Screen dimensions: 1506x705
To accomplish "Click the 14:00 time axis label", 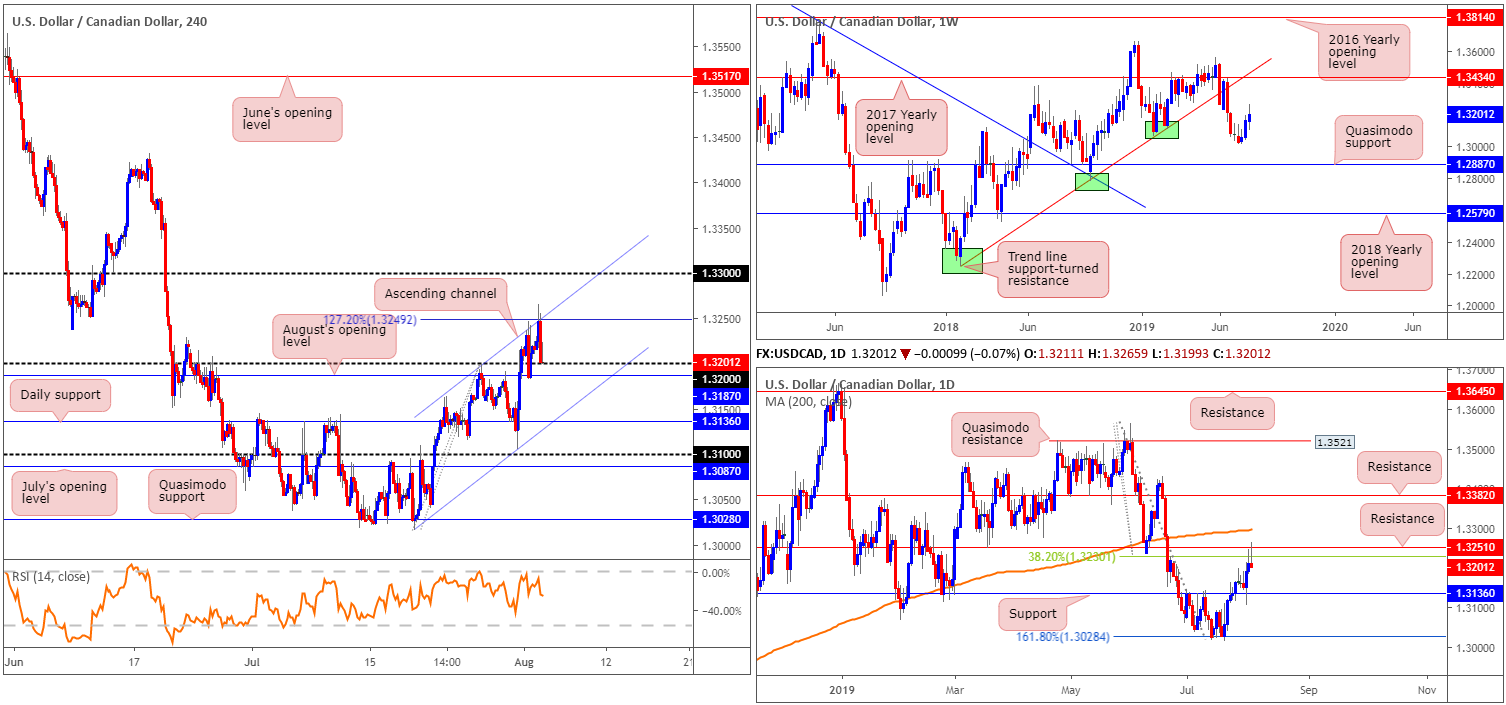I will pos(447,662).
